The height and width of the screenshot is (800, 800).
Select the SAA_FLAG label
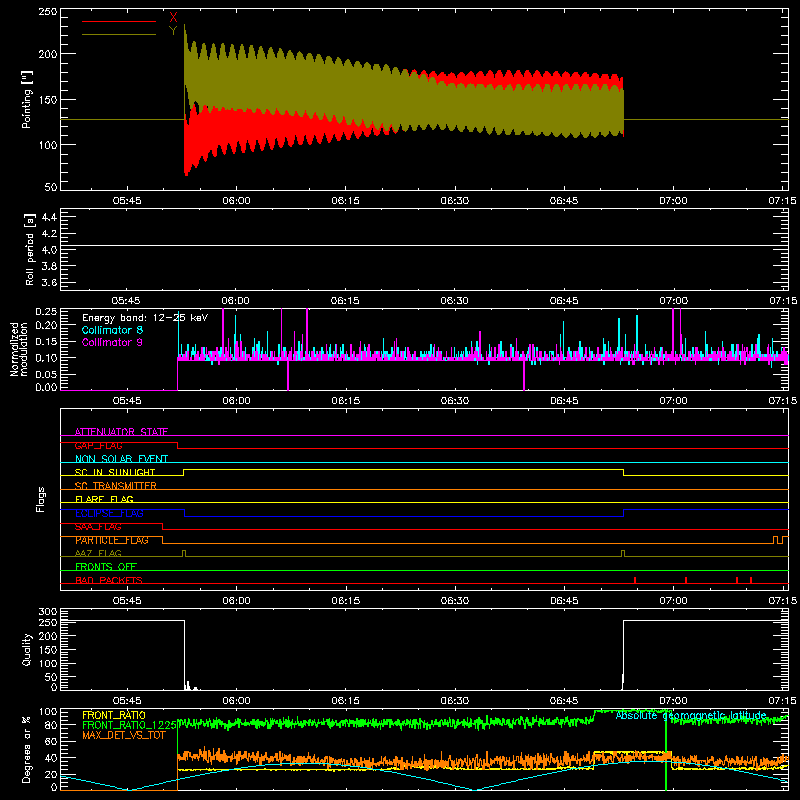[x=98, y=527]
